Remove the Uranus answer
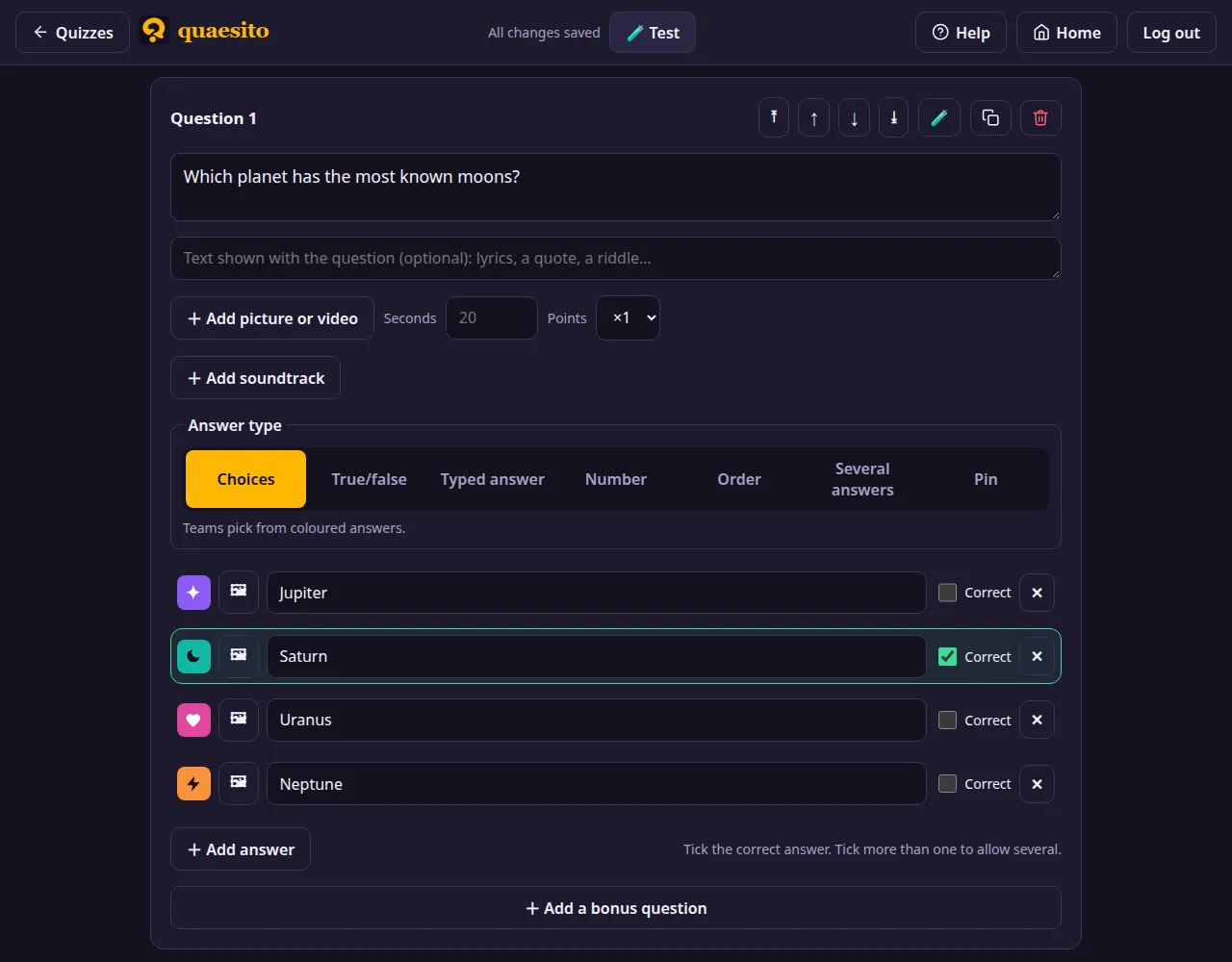Viewport: 1232px width, 962px height. coord(1037,720)
